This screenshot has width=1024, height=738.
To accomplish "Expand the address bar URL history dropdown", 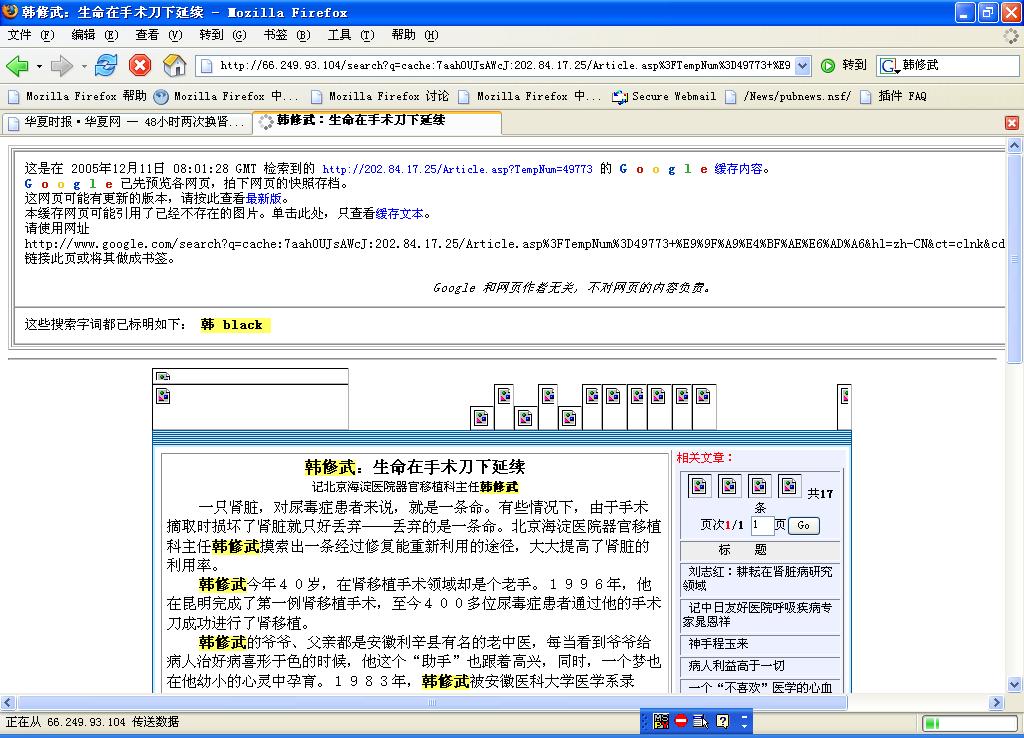I will click(802, 66).
